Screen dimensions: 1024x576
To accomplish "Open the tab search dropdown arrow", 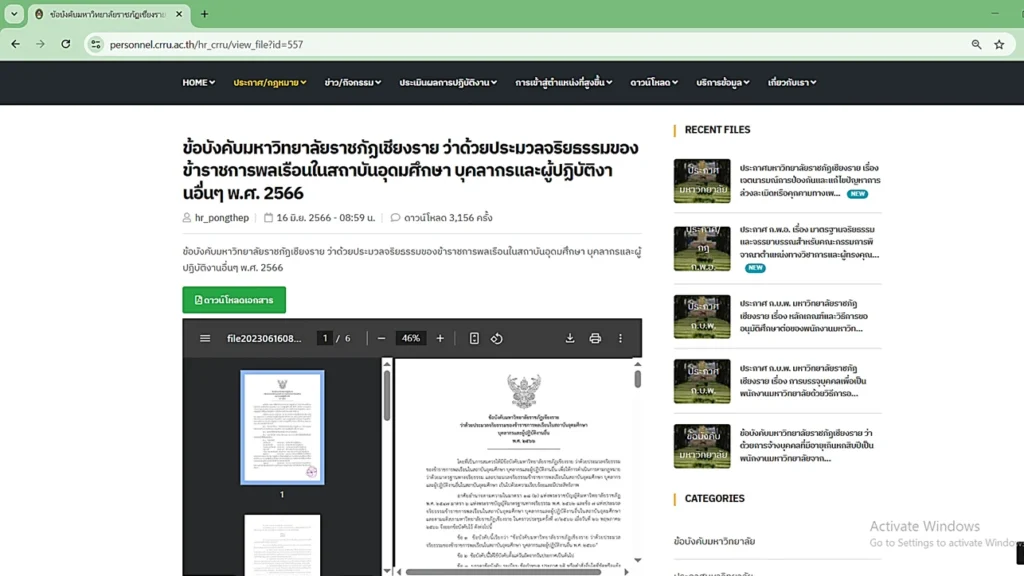I will coord(14,14).
